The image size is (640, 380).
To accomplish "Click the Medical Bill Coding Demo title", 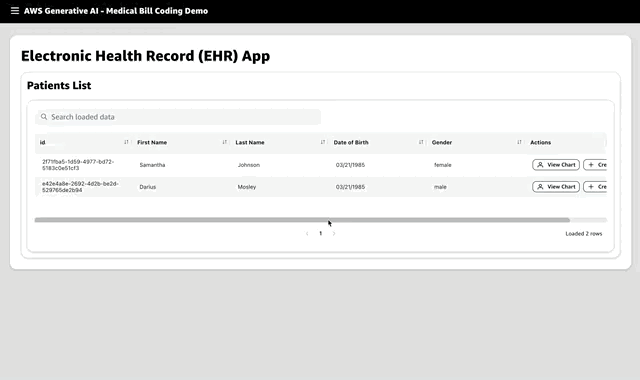I will [157, 11].
